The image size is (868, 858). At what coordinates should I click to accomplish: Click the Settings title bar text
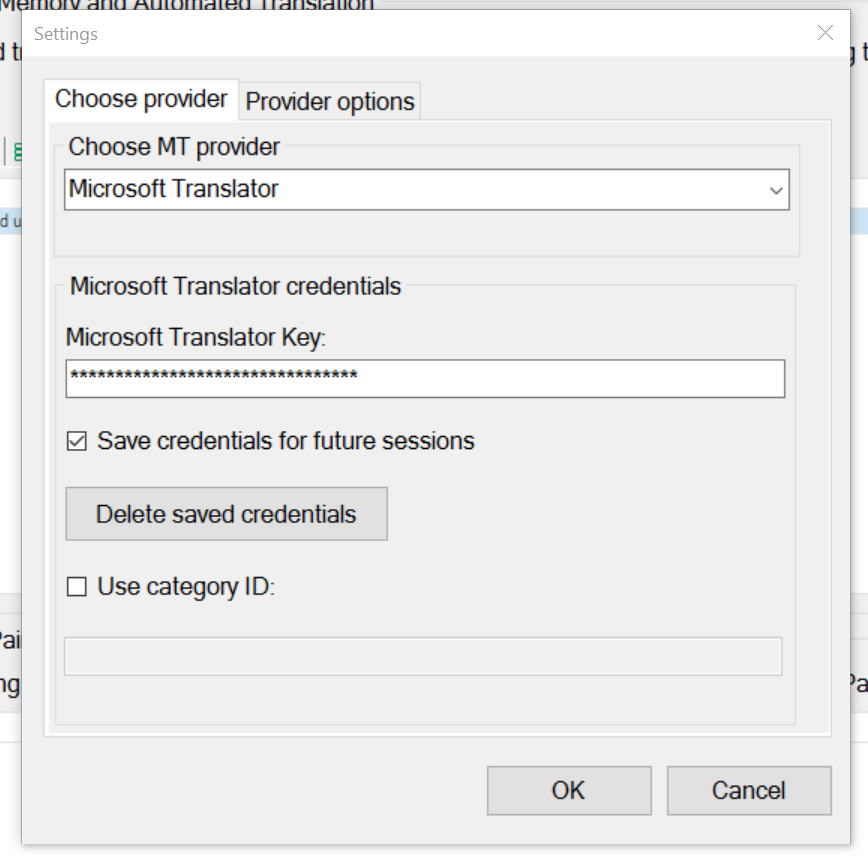coord(66,34)
